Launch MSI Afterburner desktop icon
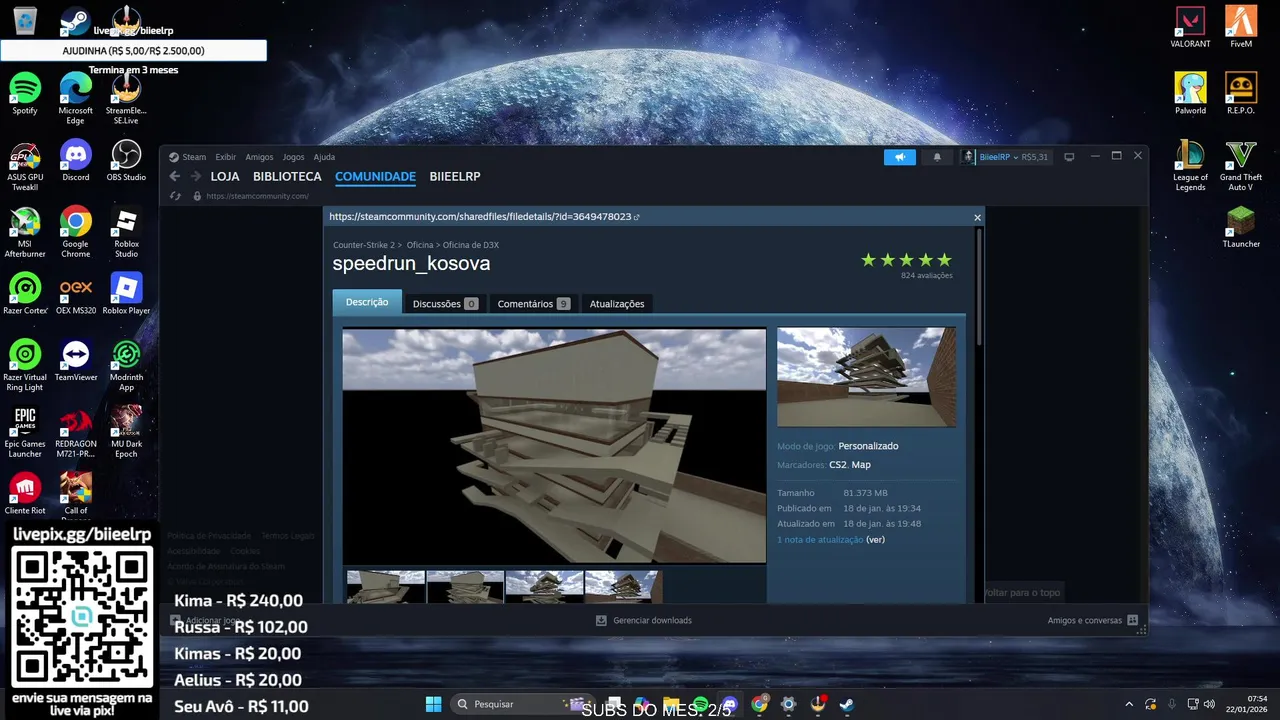The width and height of the screenshot is (1280, 720). coord(25,232)
